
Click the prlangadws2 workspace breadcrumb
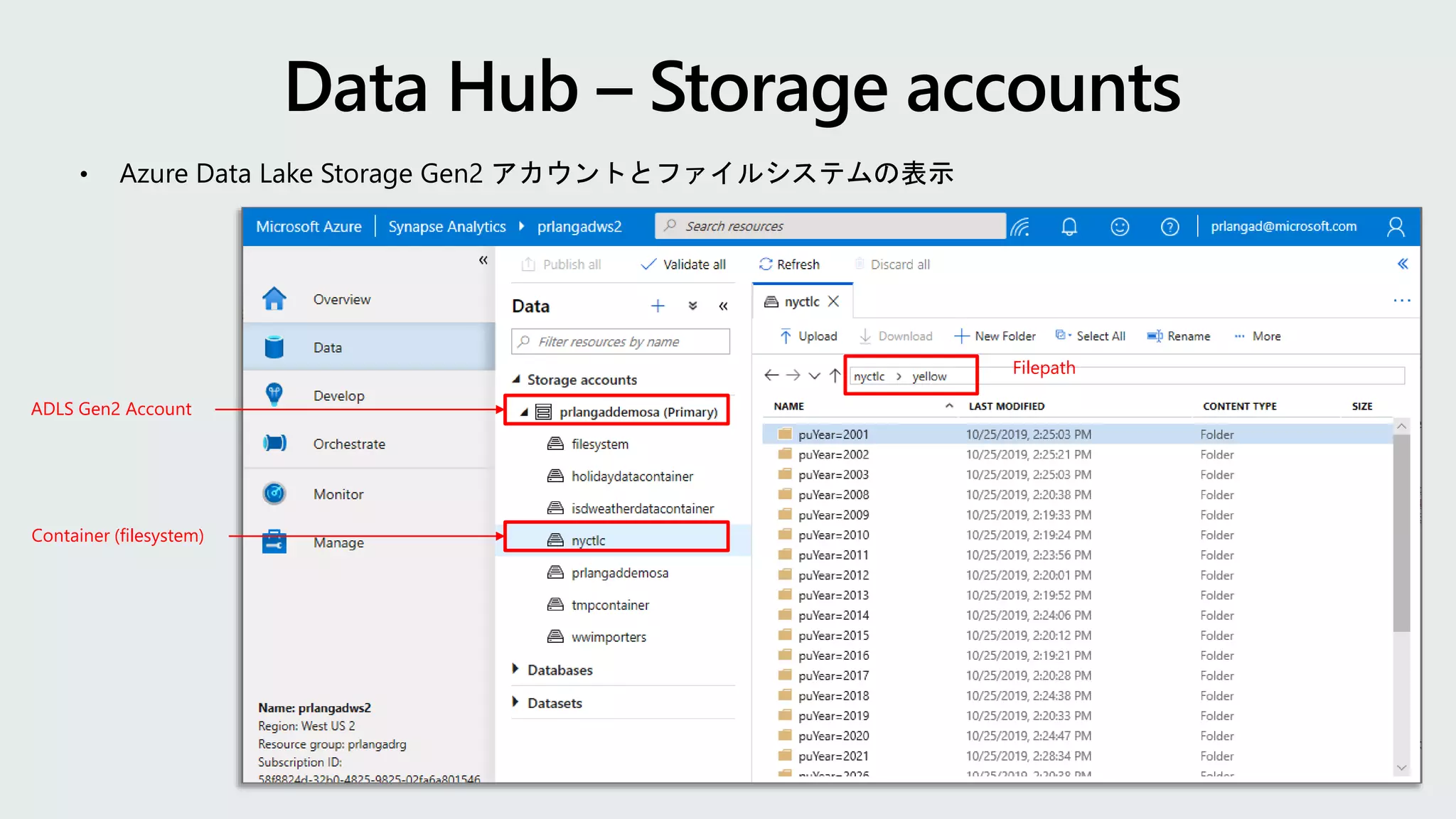pyautogui.click(x=579, y=227)
